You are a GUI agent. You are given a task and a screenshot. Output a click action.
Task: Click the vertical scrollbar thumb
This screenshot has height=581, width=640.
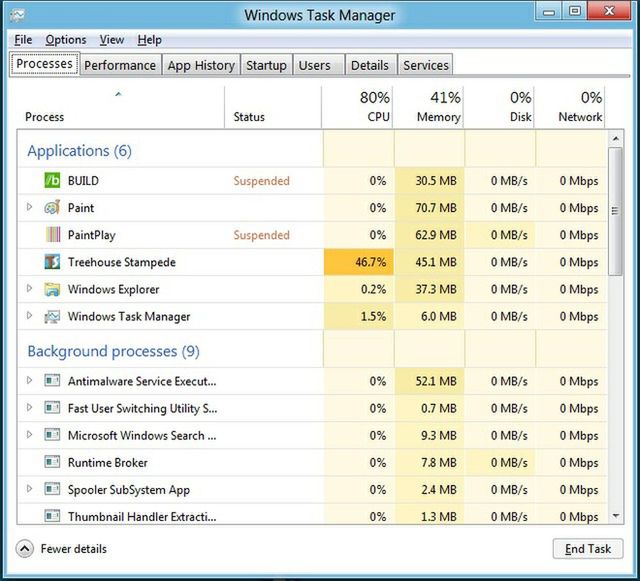tap(615, 211)
